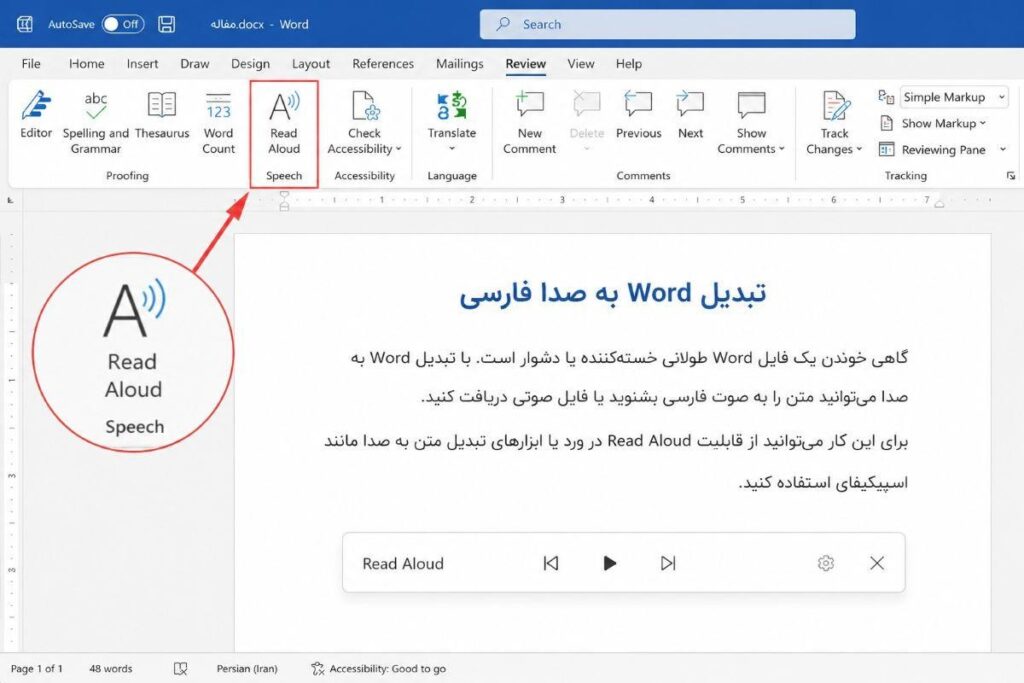1024x683 pixels.
Task: Switch to the Design tab
Action: [250, 63]
